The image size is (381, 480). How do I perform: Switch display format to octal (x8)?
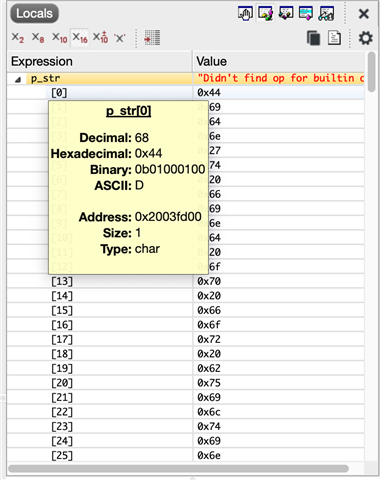pyautogui.click(x=38, y=38)
